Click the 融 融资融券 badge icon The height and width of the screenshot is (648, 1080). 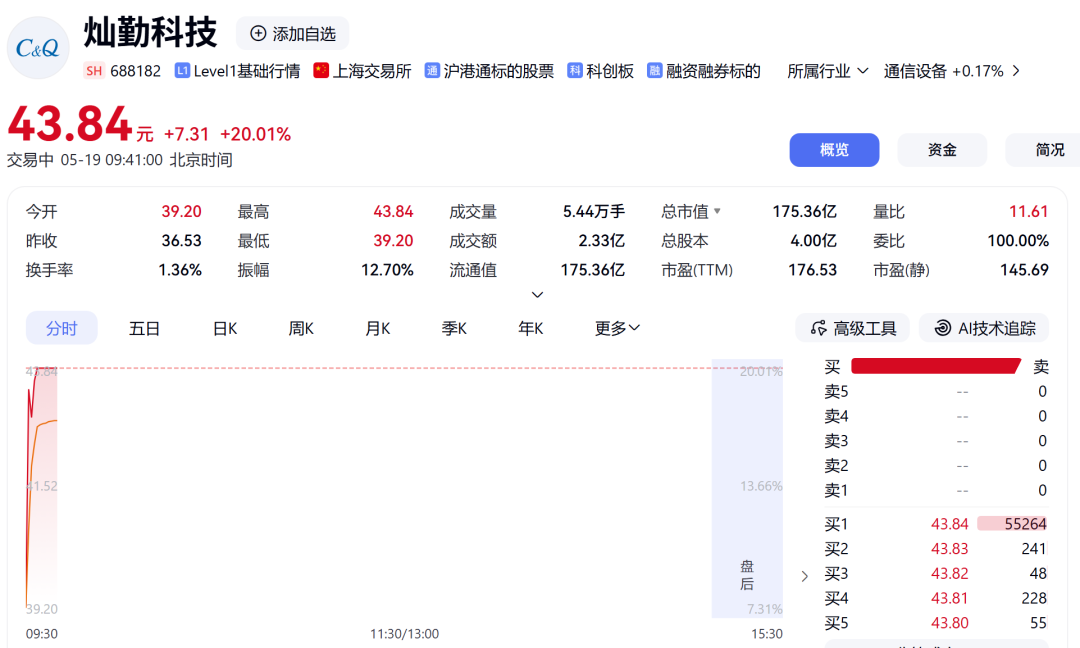click(654, 71)
